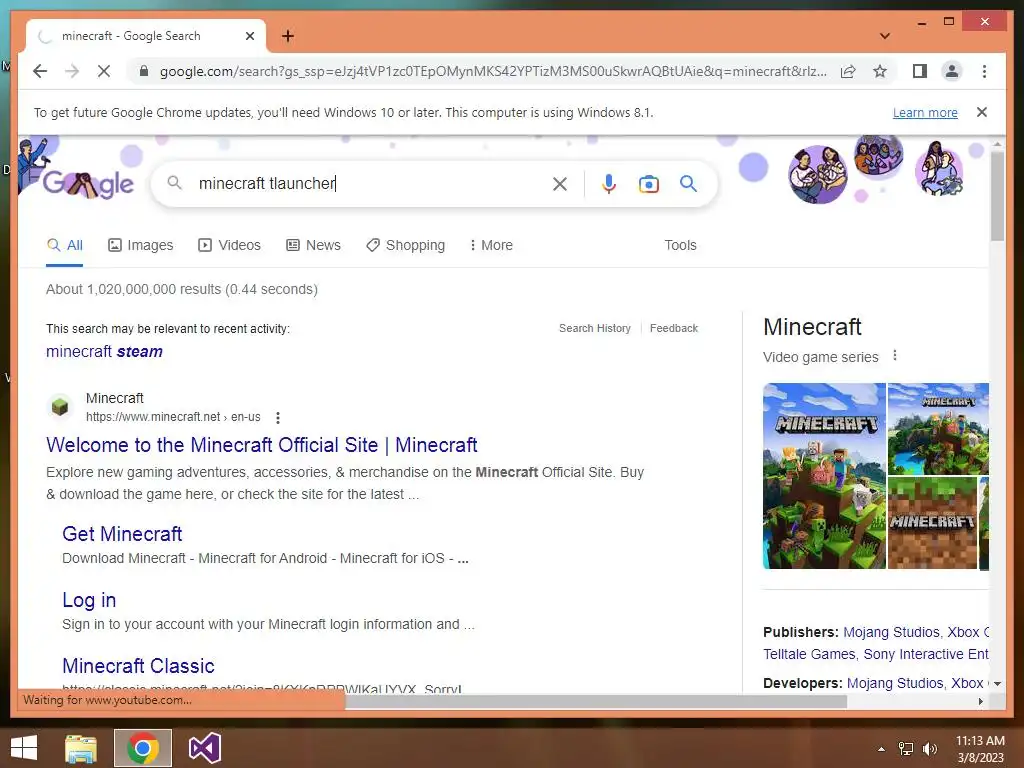Search by image with camera icon
1024x768 pixels.
point(648,184)
